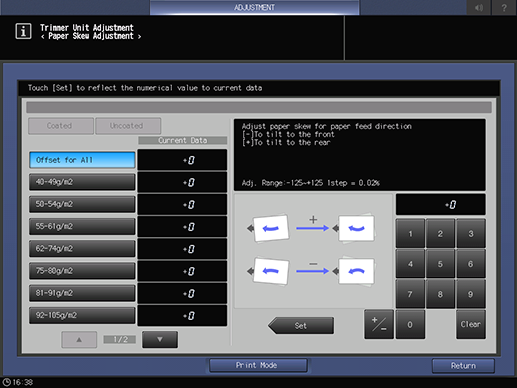Viewport: 517px width, 388px height.
Task: Tap the 92-105g/m2 current data value
Action: [182, 316]
